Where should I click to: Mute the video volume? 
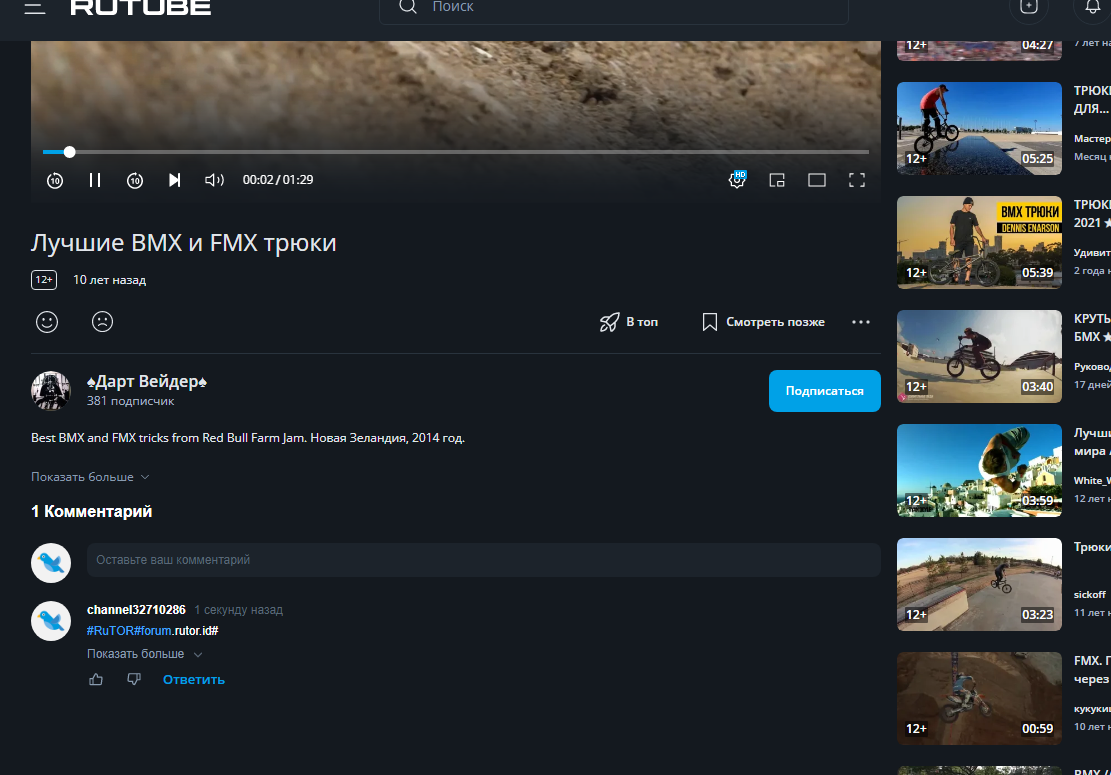(214, 180)
